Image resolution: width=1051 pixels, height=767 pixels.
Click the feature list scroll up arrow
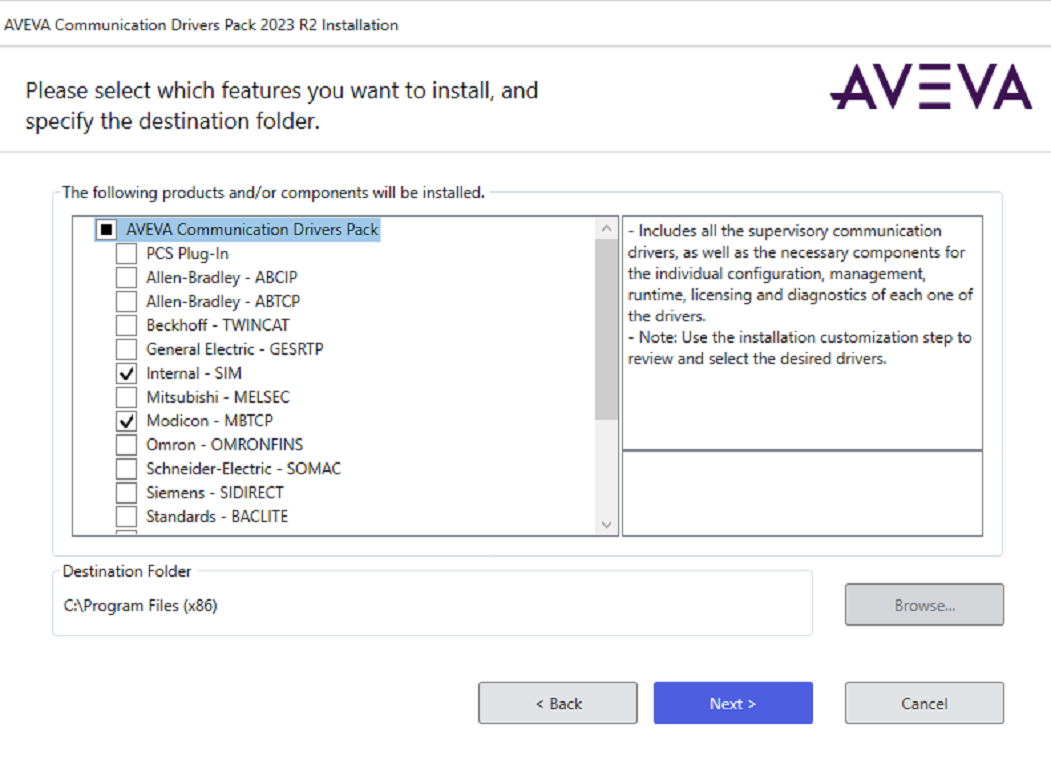(x=606, y=229)
